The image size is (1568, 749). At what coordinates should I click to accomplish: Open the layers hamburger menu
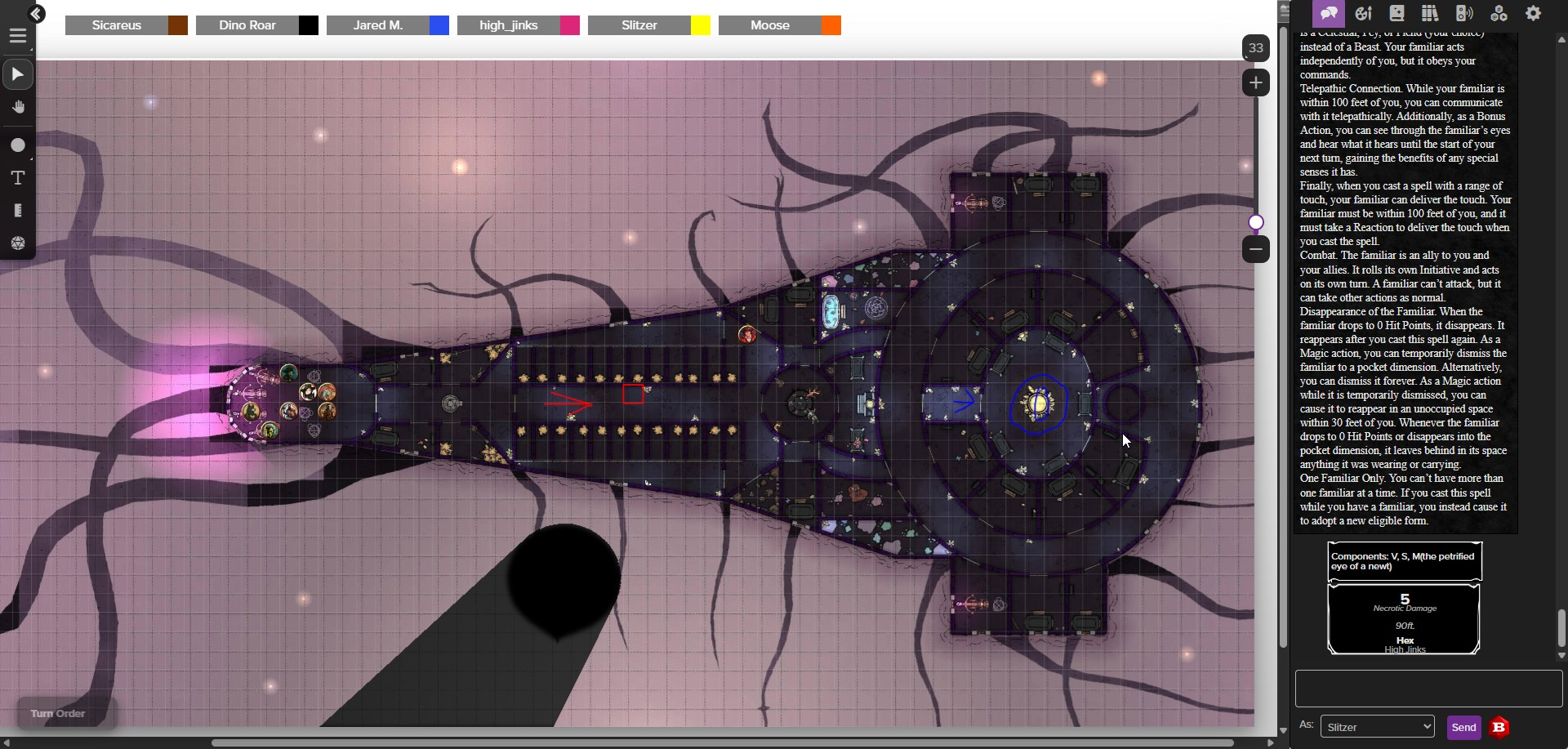point(17,36)
